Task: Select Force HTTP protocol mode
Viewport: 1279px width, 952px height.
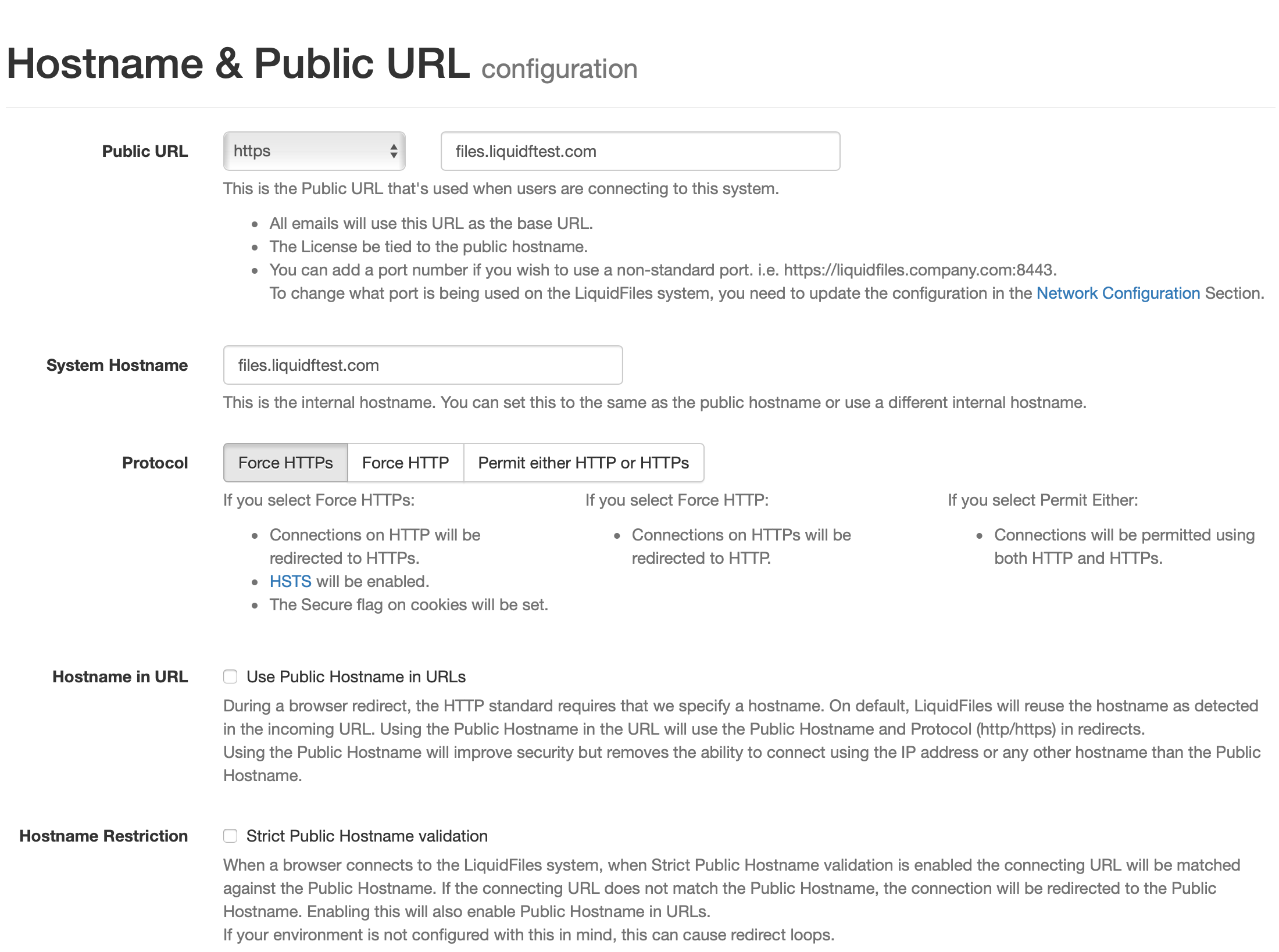Action: tap(405, 462)
